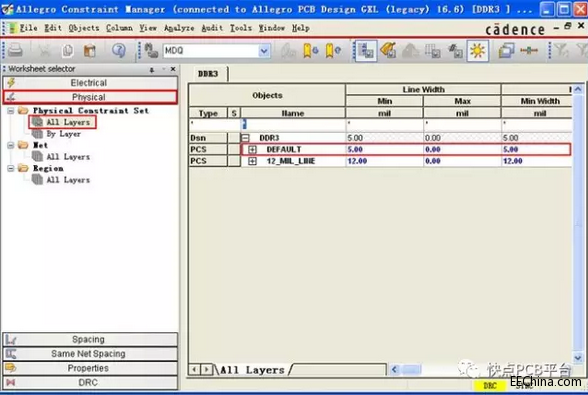Click the greyed icon before the bookmarks
Viewport: 588px width, 395px height.
tap(288, 51)
